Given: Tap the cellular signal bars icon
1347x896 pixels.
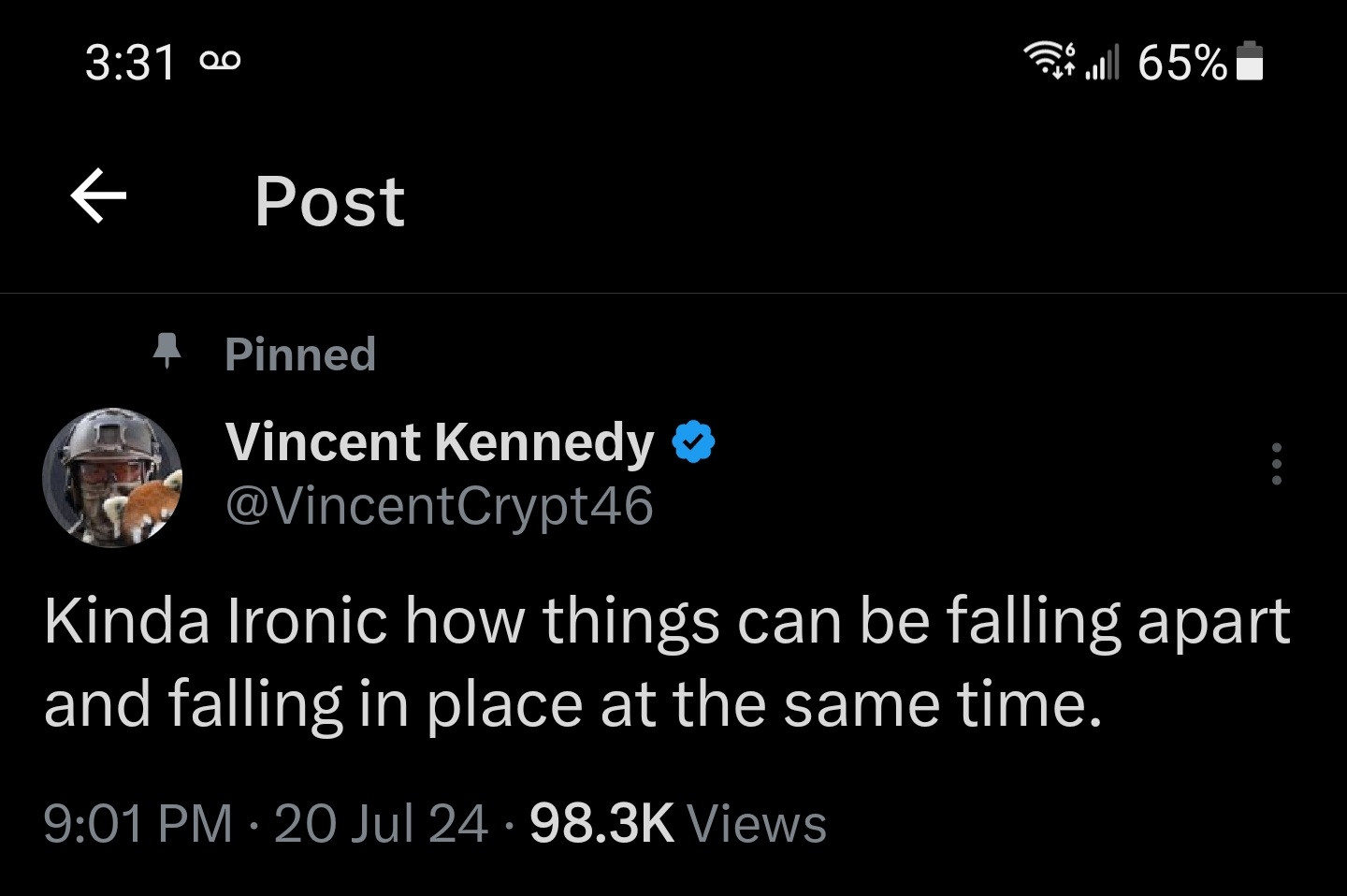Looking at the screenshot, I should (1102, 63).
